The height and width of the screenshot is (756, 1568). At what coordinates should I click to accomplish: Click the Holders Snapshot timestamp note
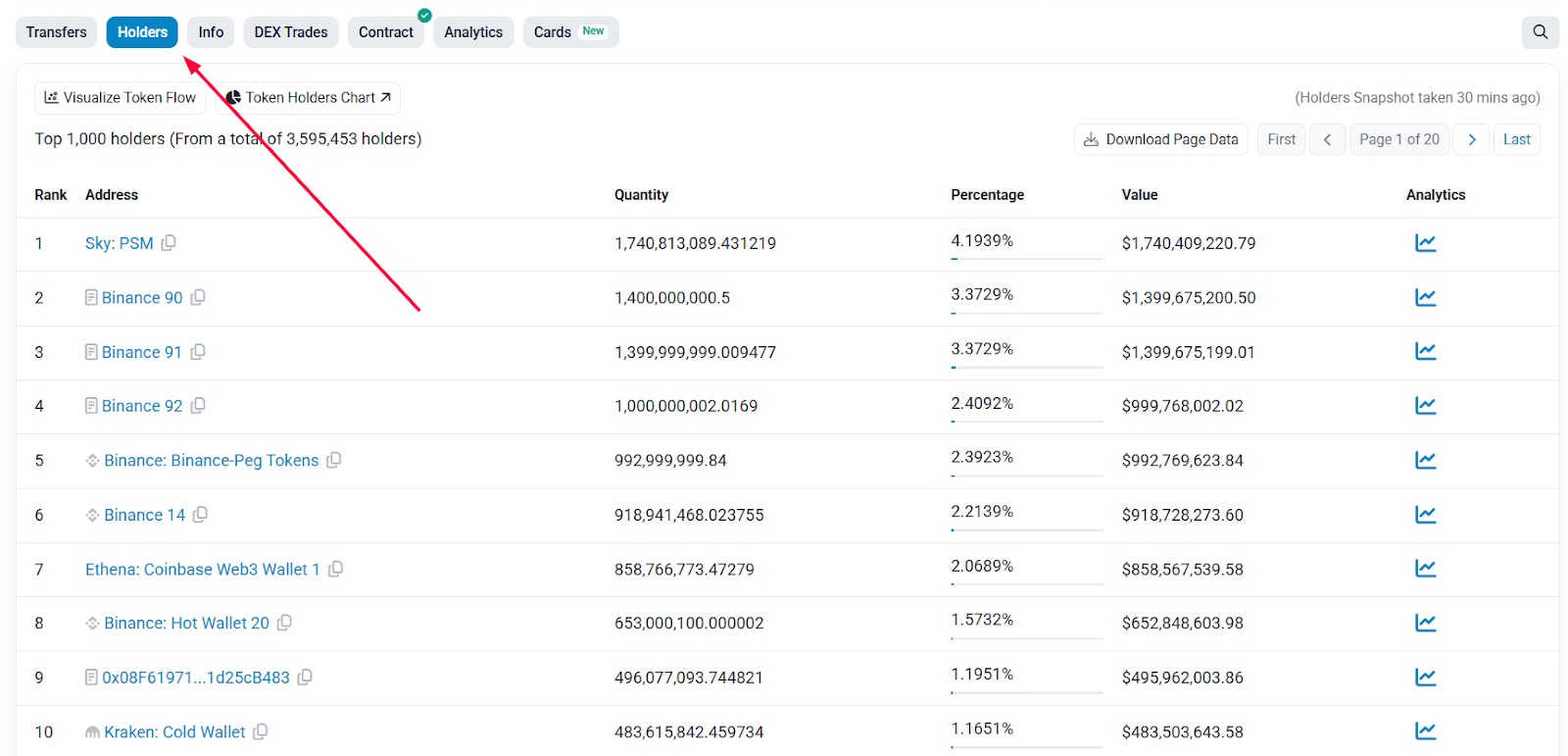1417,97
